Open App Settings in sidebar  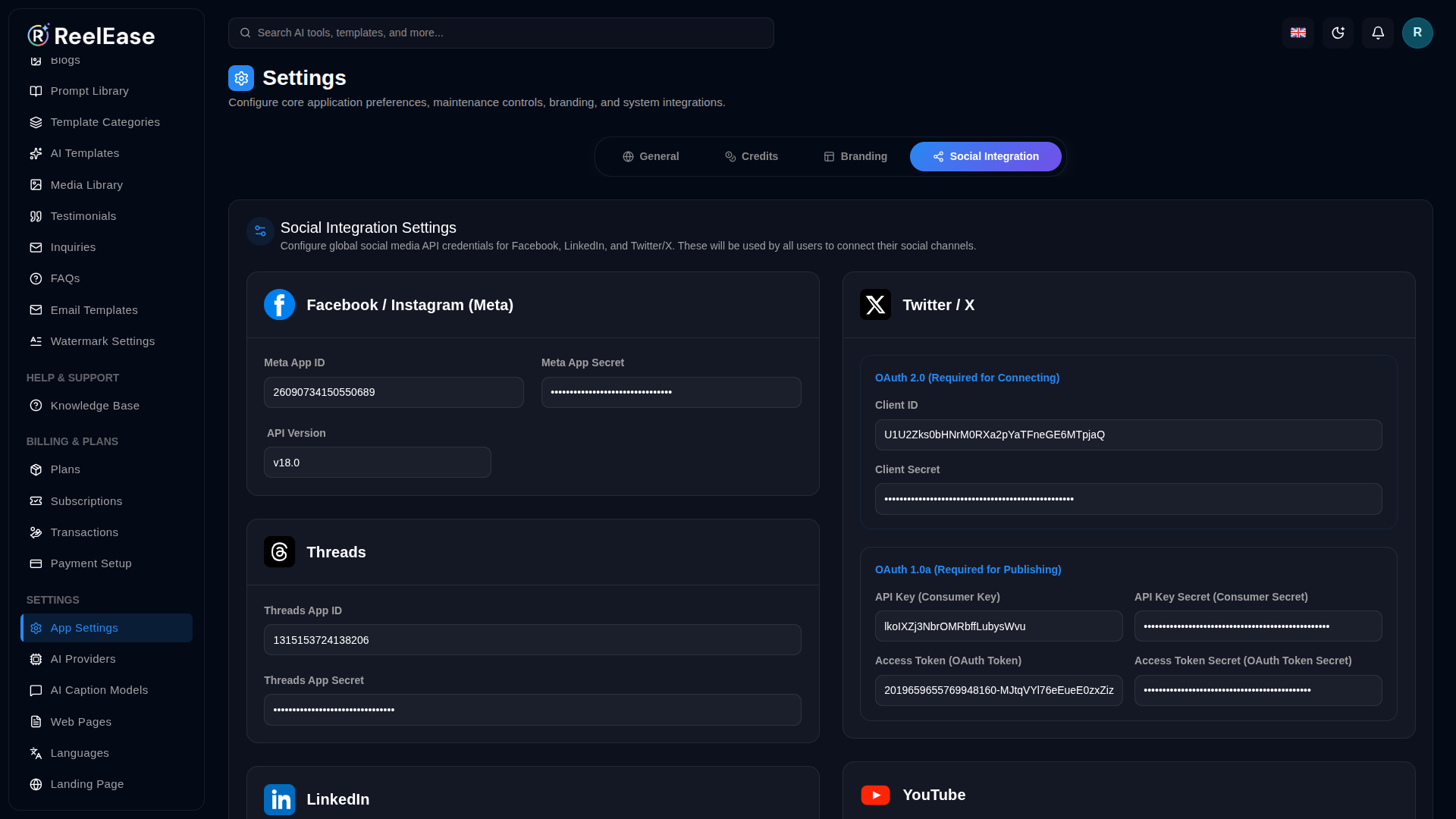pyautogui.click(x=106, y=628)
